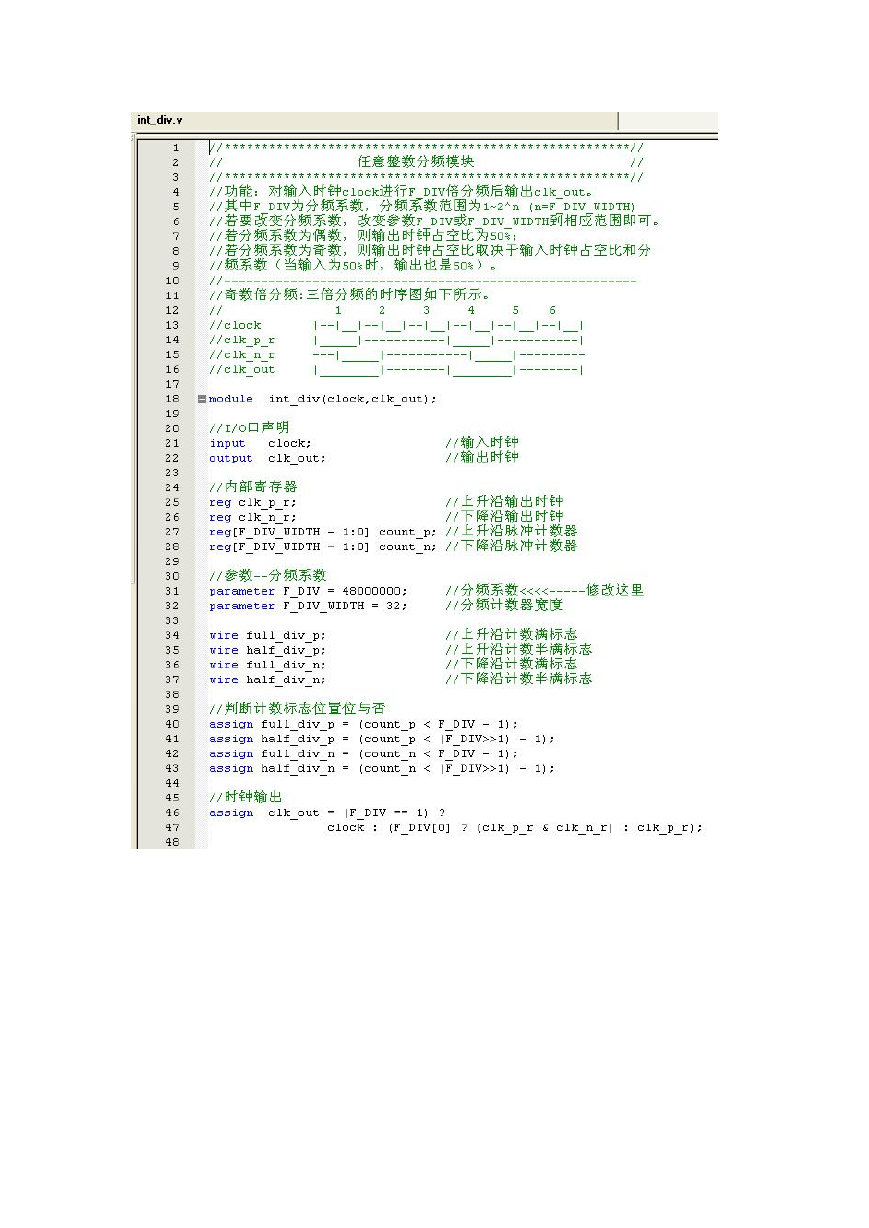Click the 'assign full_div_p' statement
The width and height of the screenshot is (869, 1228).
364,724
